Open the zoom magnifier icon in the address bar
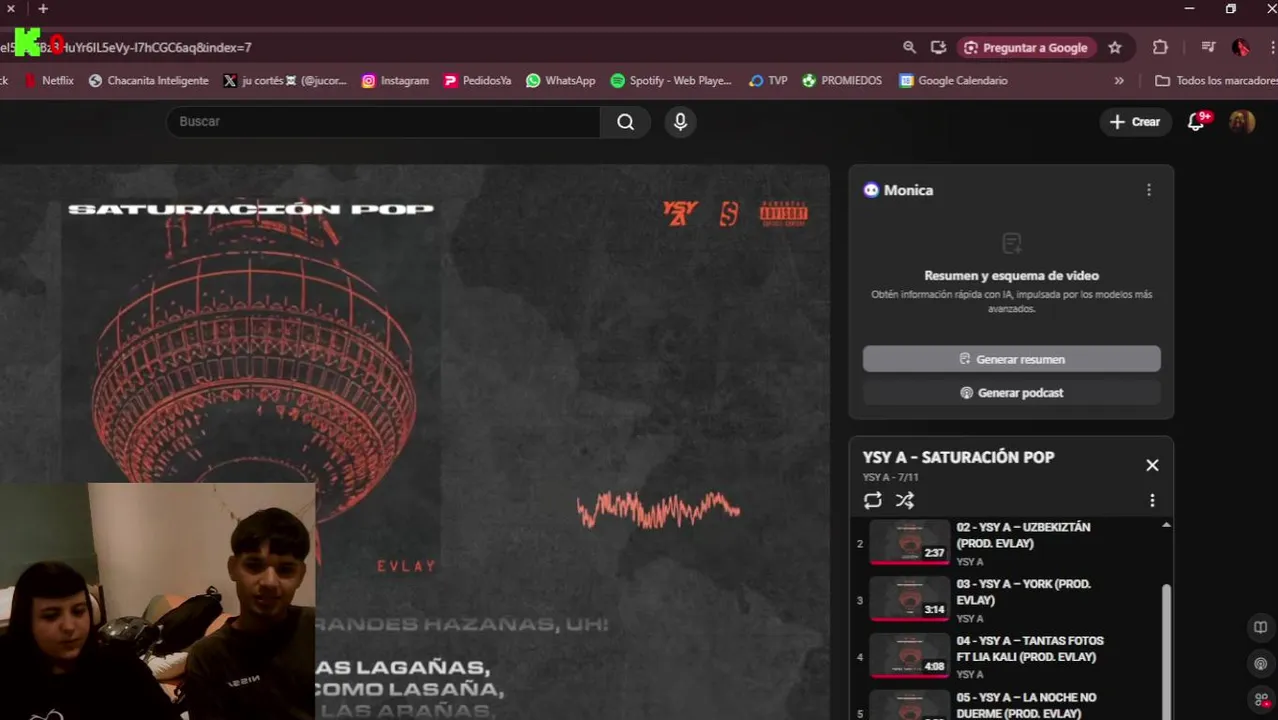The height and width of the screenshot is (720, 1278). point(909,47)
